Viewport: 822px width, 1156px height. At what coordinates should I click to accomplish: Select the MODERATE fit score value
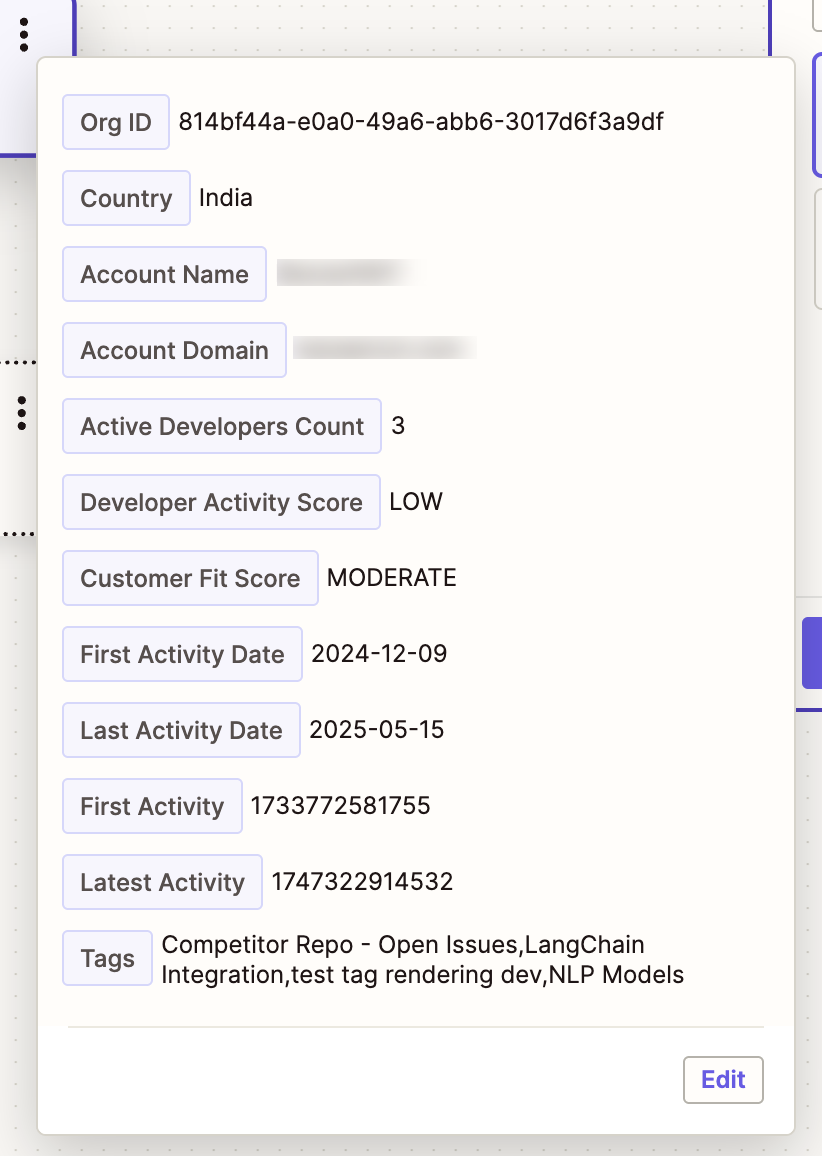pyautogui.click(x=392, y=578)
